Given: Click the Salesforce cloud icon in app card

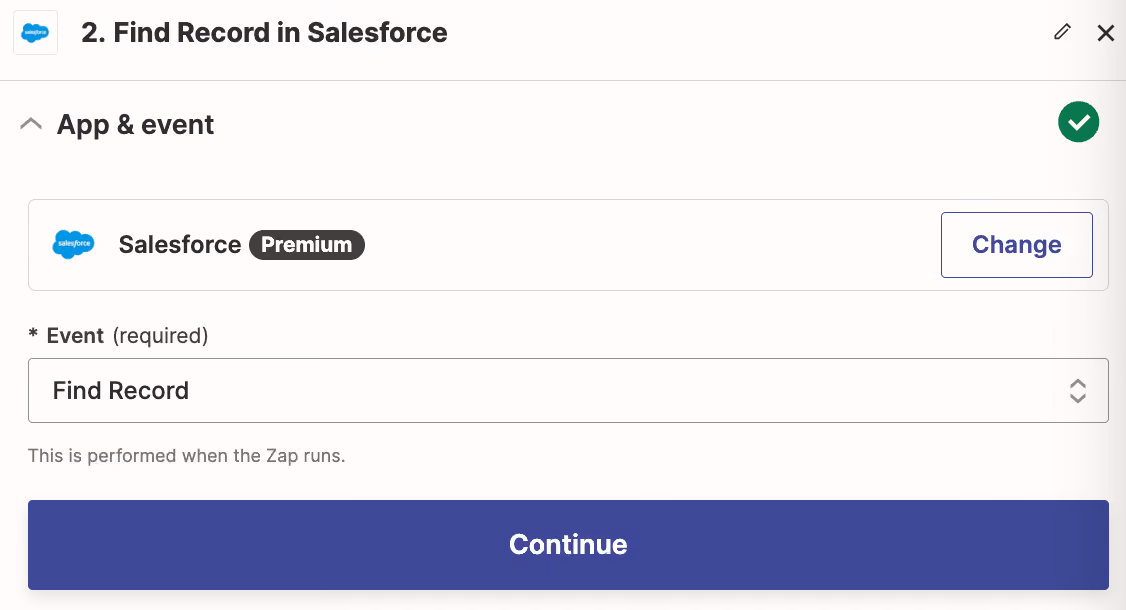Looking at the screenshot, I should point(73,244).
